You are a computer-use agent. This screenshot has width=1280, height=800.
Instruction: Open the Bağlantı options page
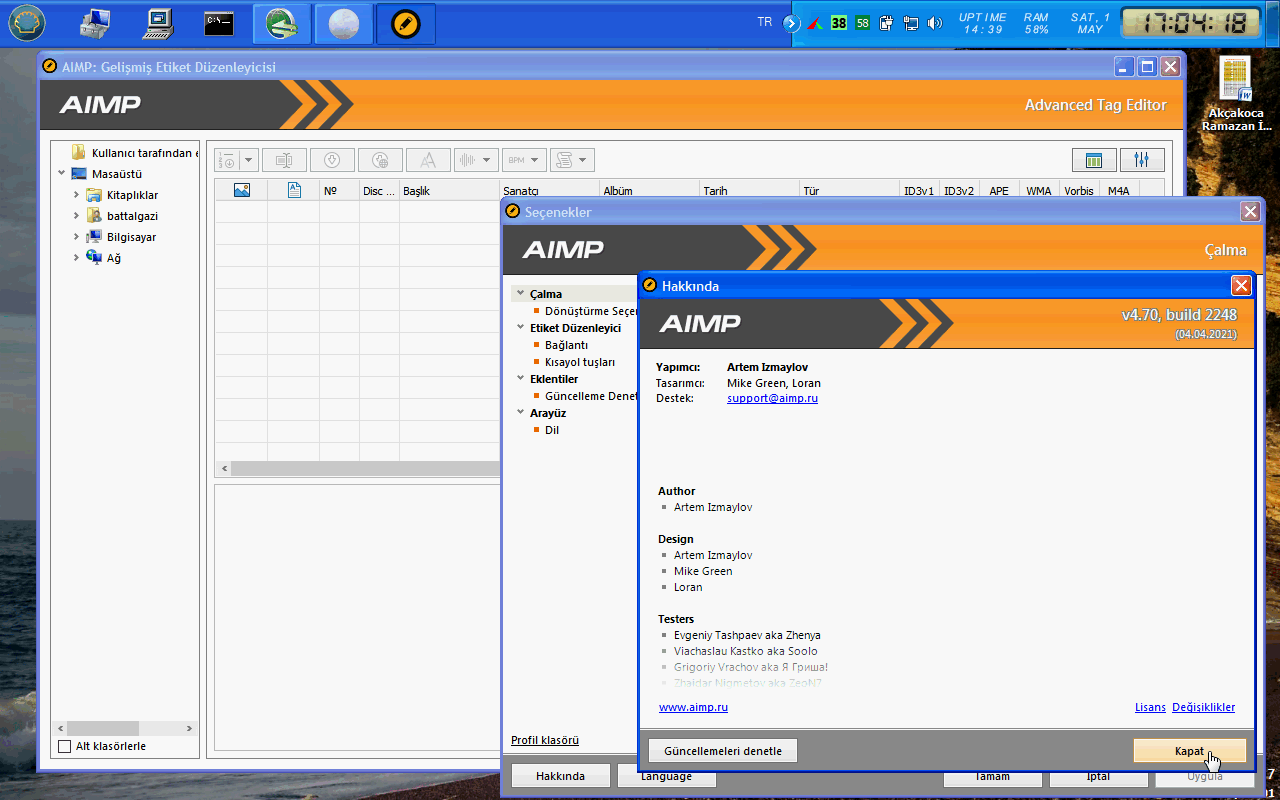(566, 345)
